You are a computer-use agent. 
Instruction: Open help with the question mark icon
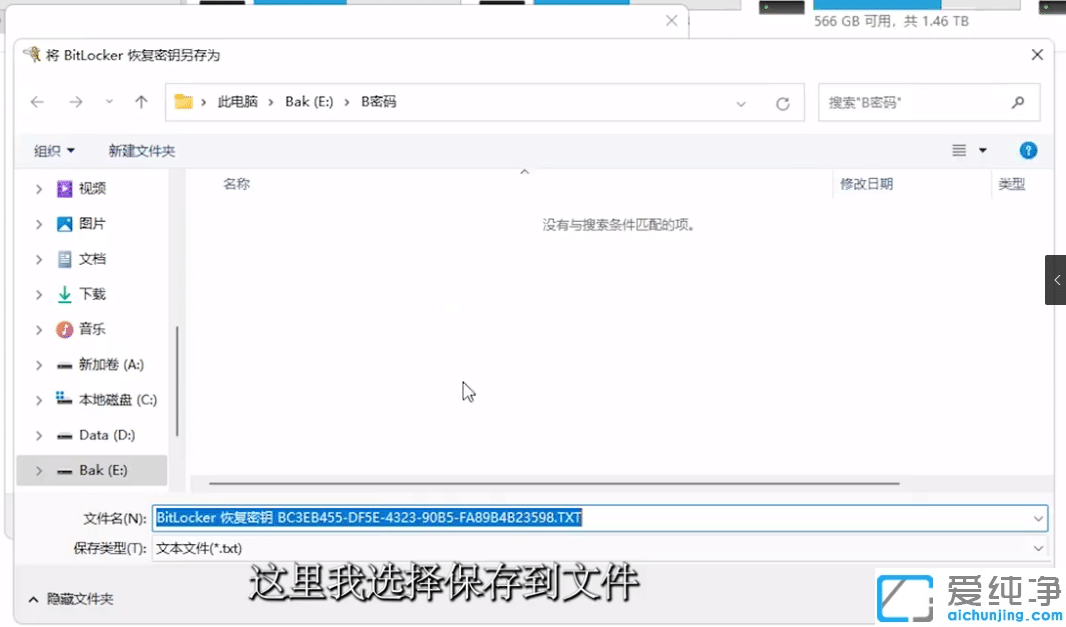coord(1028,150)
